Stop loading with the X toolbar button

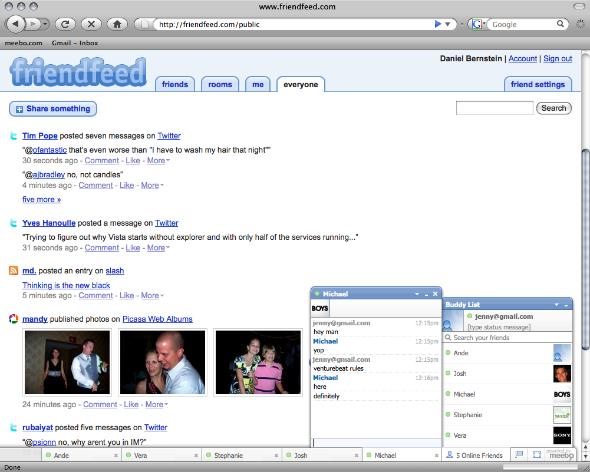coord(91,24)
